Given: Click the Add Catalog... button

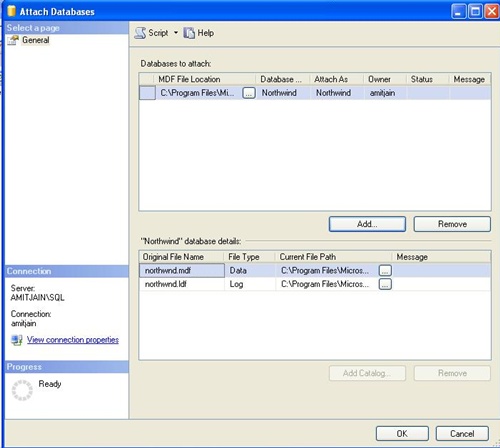Looking at the screenshot, I should pos(367,373).
